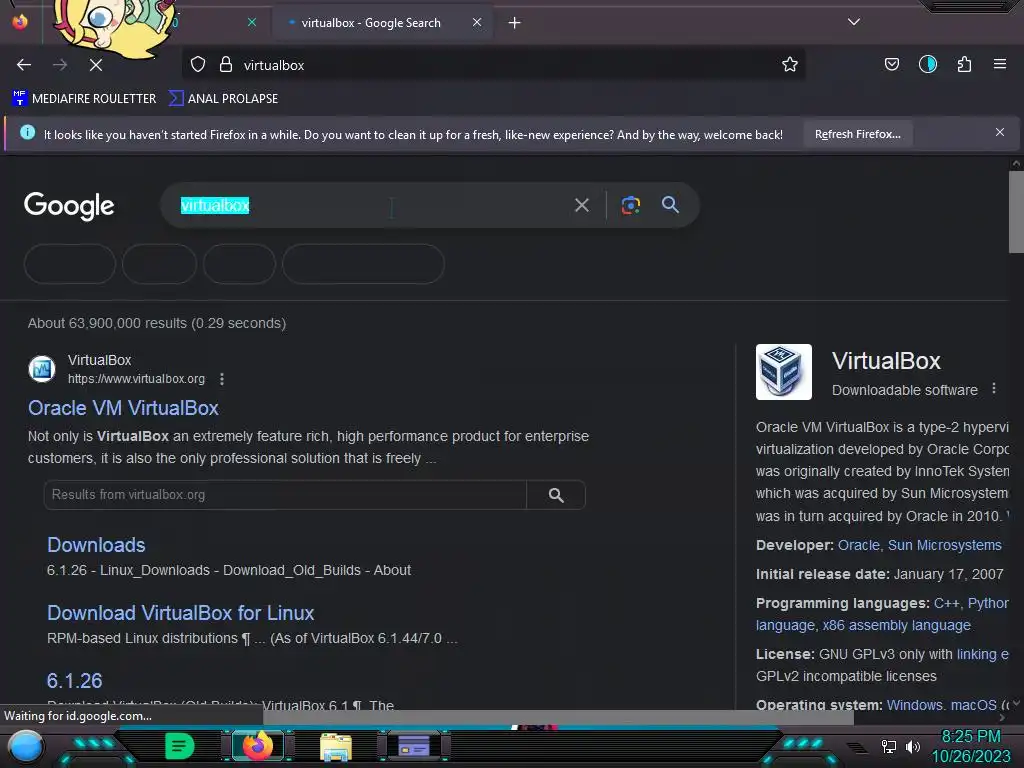Open the volume speaker tray icon
Screen dimensions: 1024x768
tap(912, 746)
